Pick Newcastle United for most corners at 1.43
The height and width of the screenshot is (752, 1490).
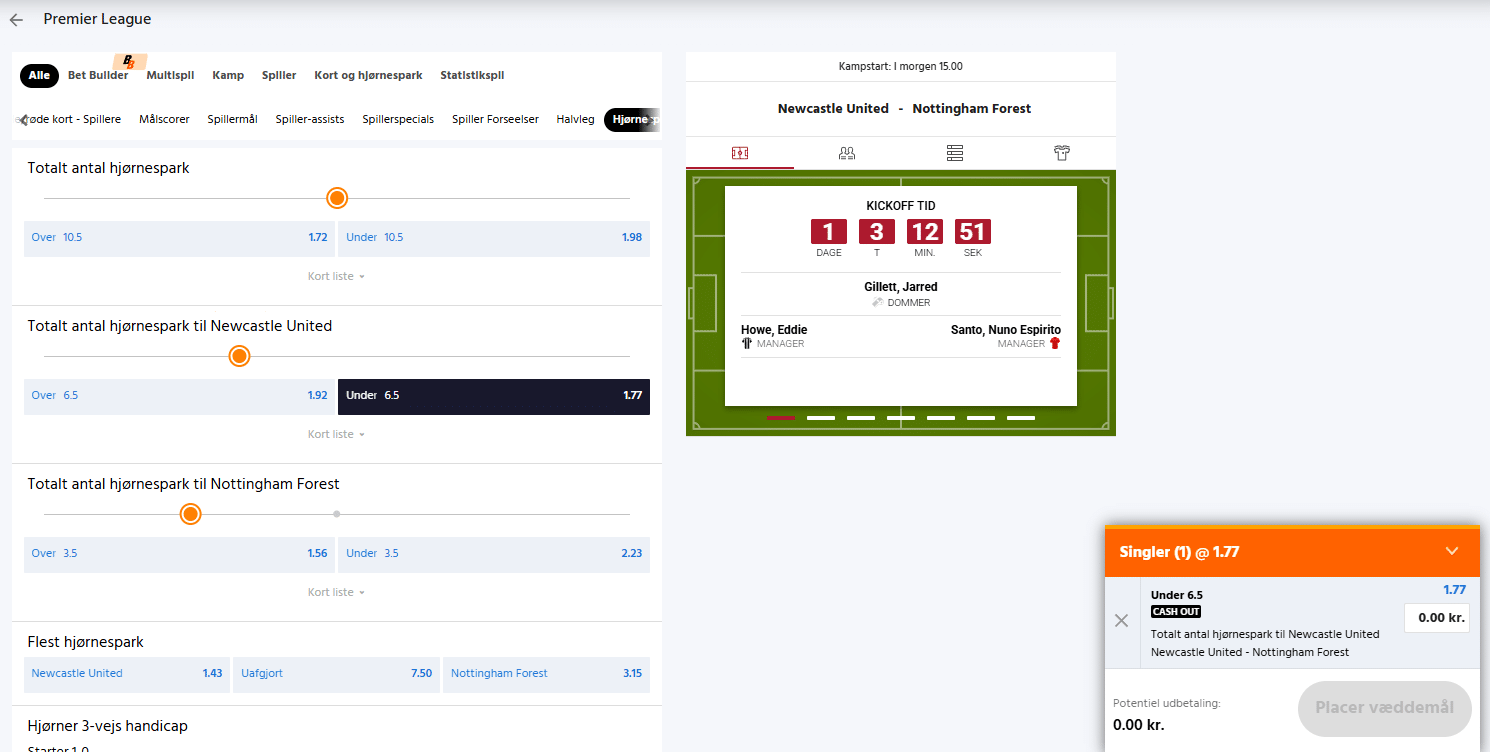127,674
